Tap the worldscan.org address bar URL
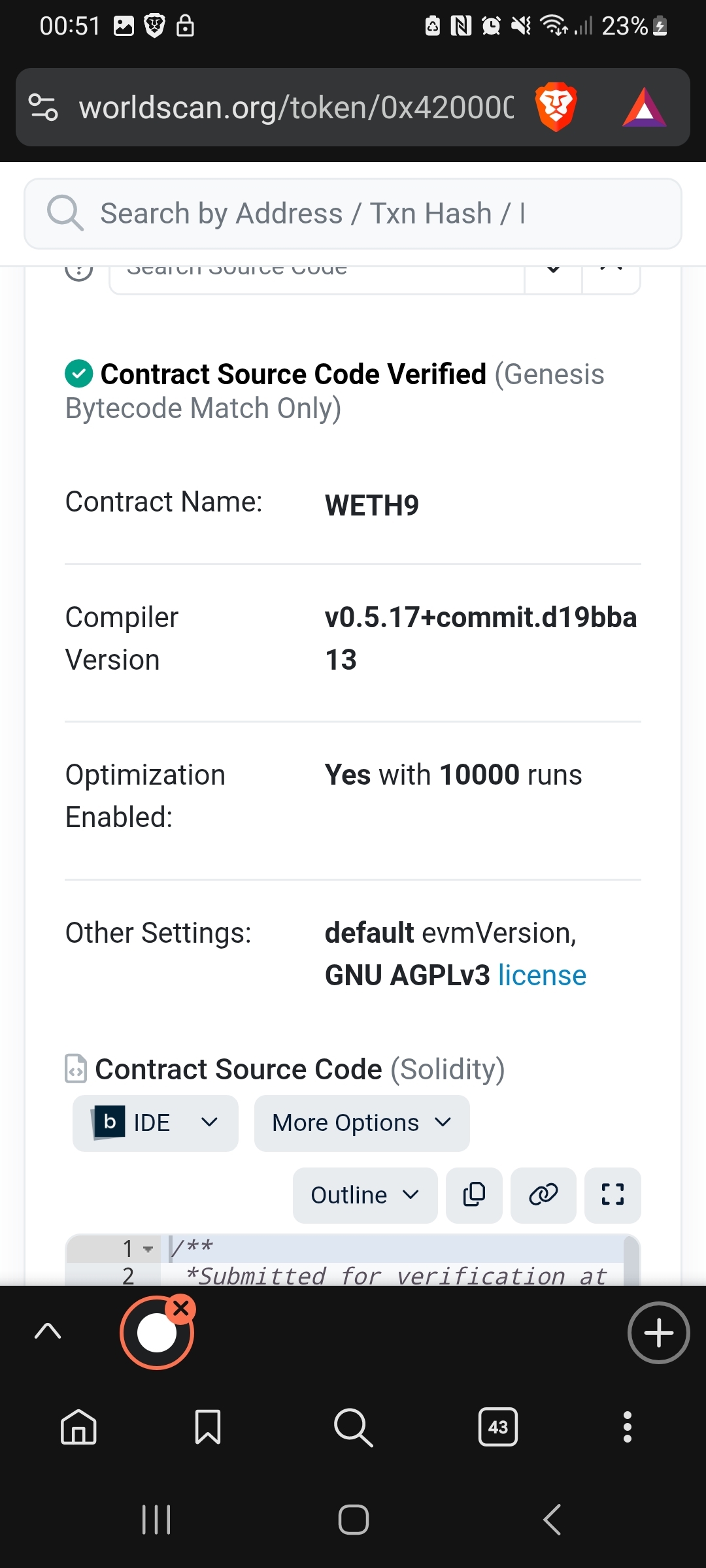Image resolution: width=706 pixels, height=1568 pixels. pos(296,107)
